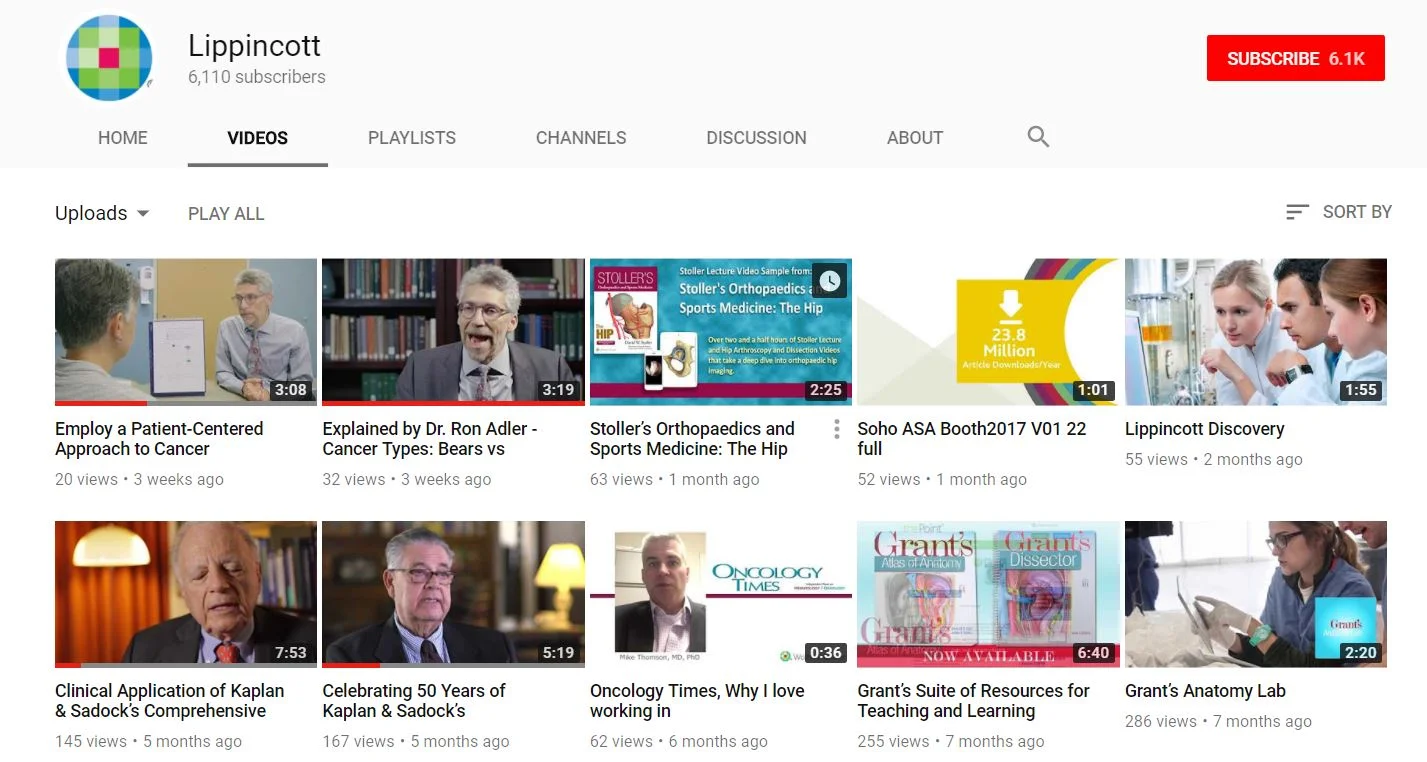1427x762 pixels.
Task: Open the Lippincott channel avatar
Action: coord(109,58)
